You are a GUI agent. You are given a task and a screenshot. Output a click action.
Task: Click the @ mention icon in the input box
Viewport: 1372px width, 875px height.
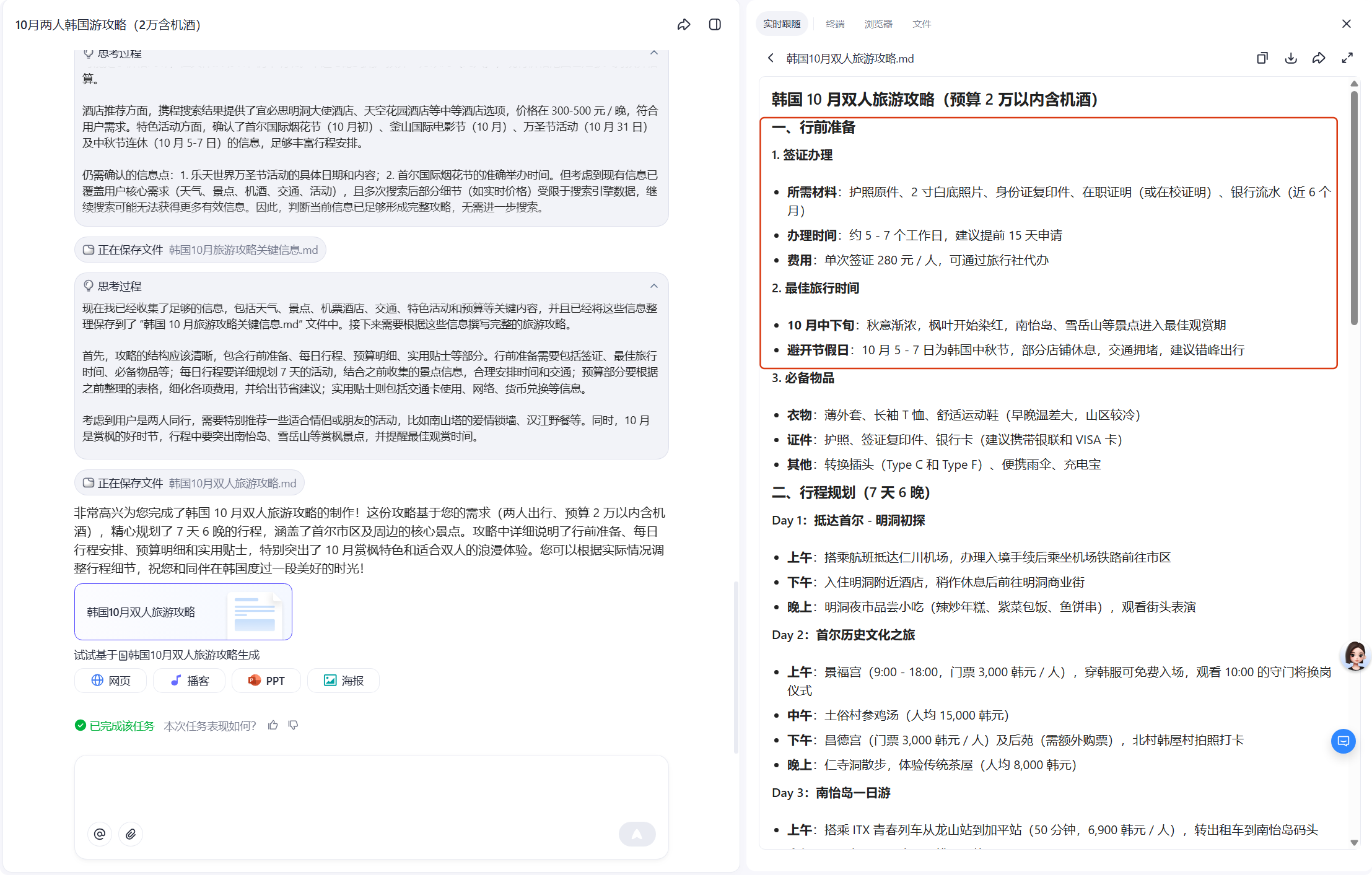click(x=100, y=834)
